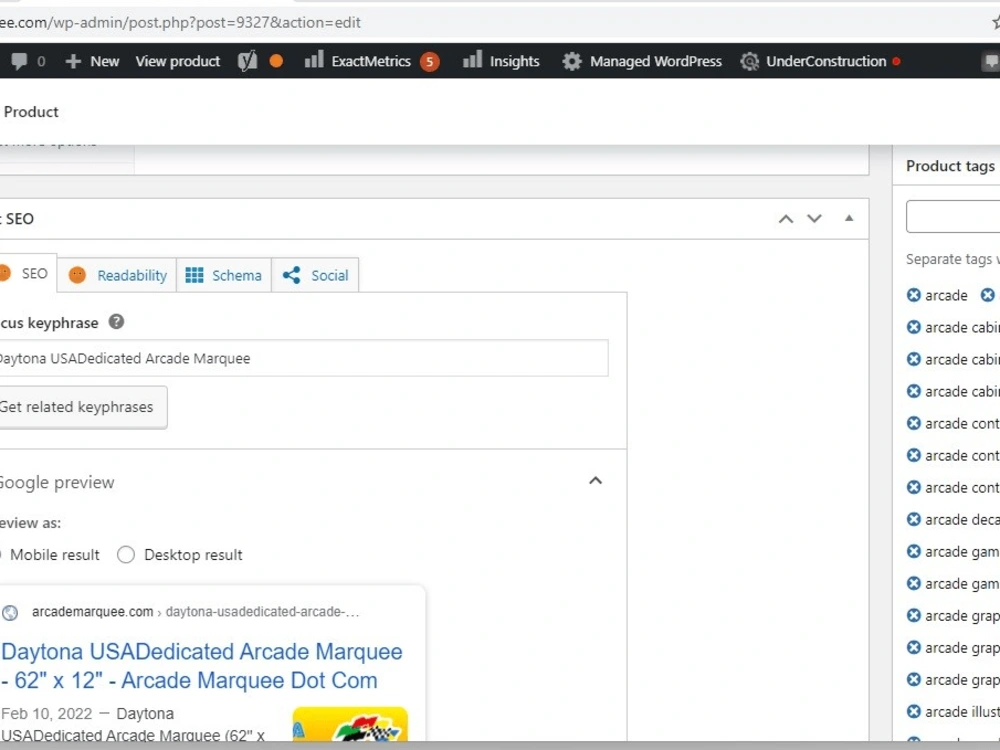
Task: Click Get related keyphrases button
Action: pos(83,407)
